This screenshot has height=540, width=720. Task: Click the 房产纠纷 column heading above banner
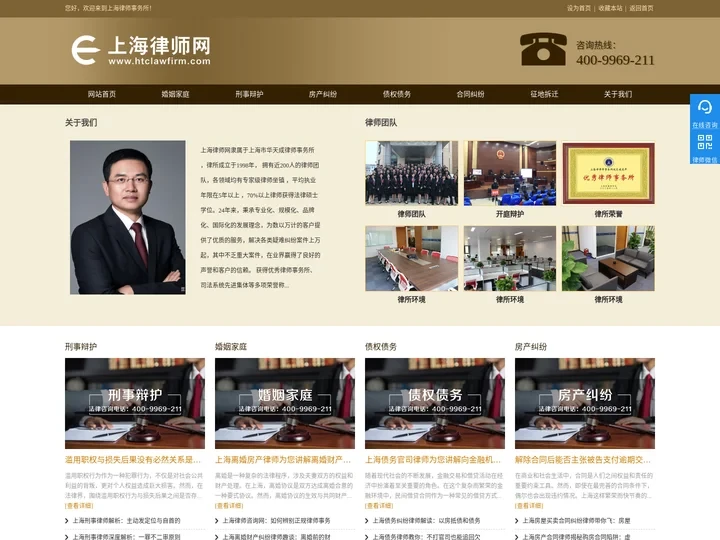pos(531,347)
